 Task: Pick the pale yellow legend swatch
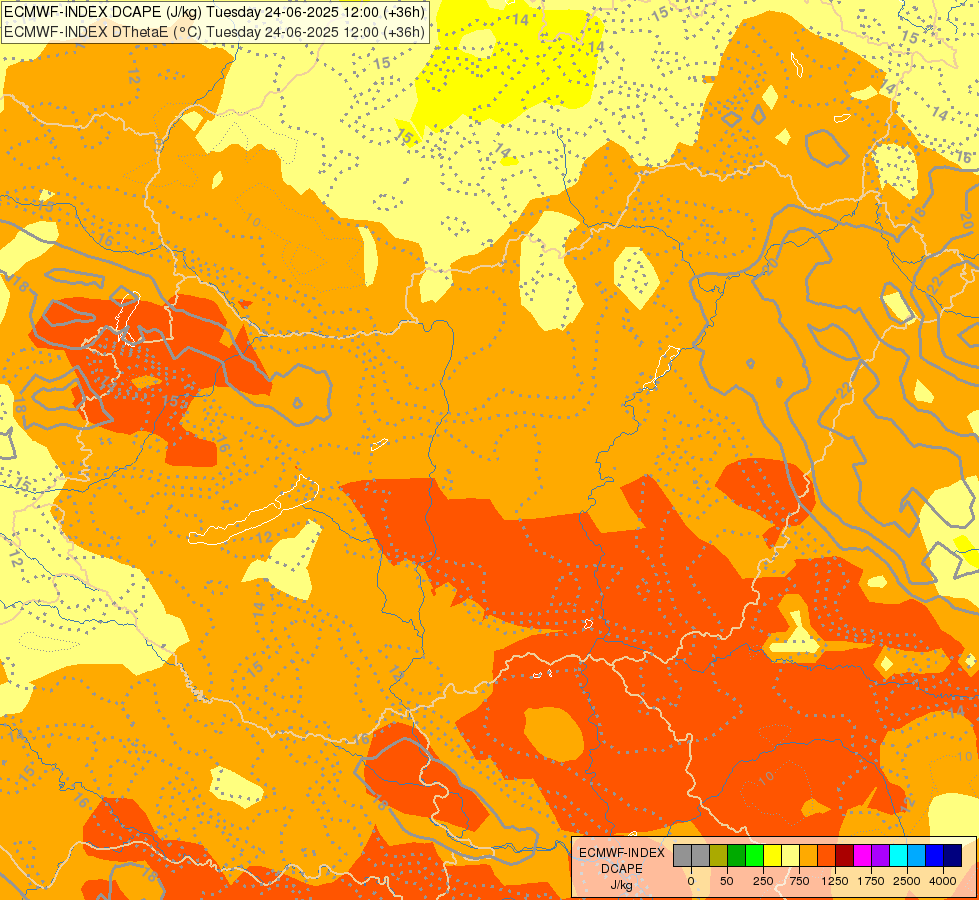pos(790,855)
